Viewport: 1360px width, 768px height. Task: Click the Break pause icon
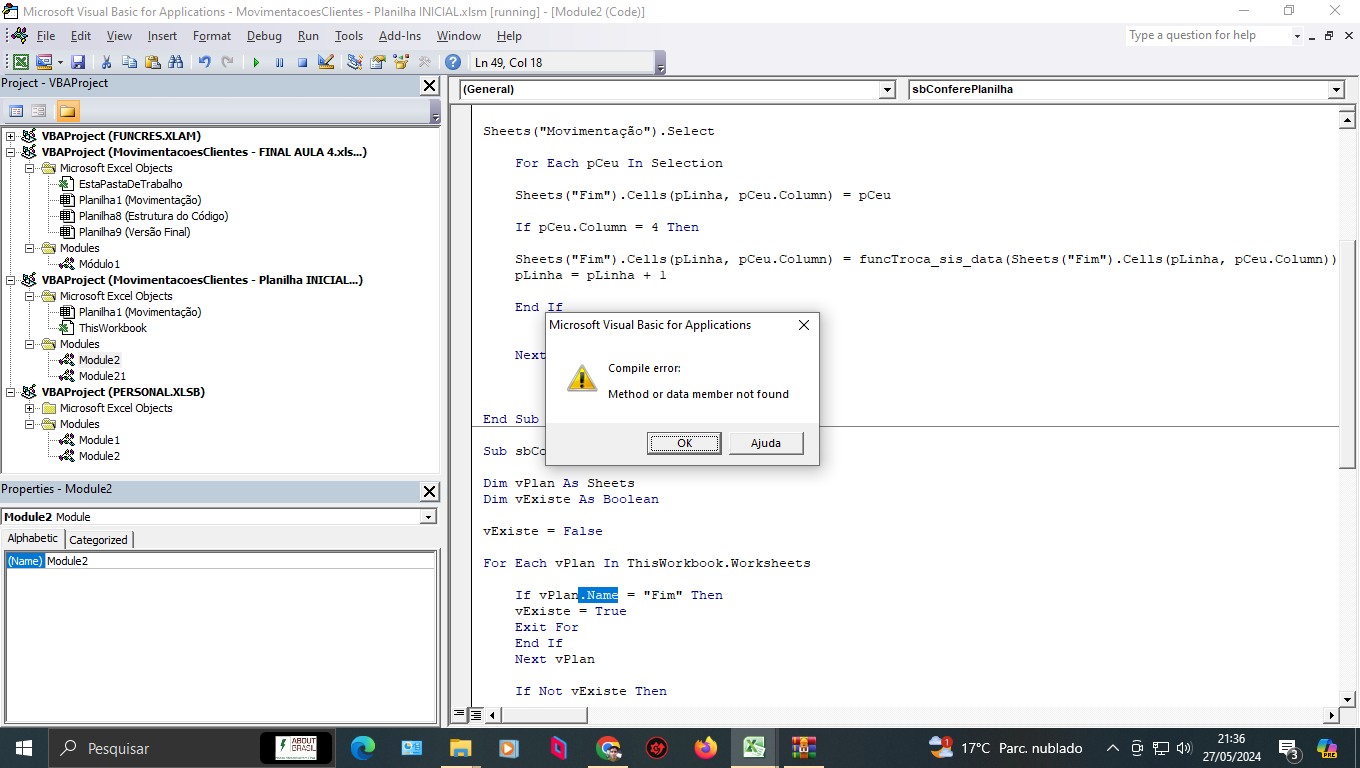[x=279, y=62]
